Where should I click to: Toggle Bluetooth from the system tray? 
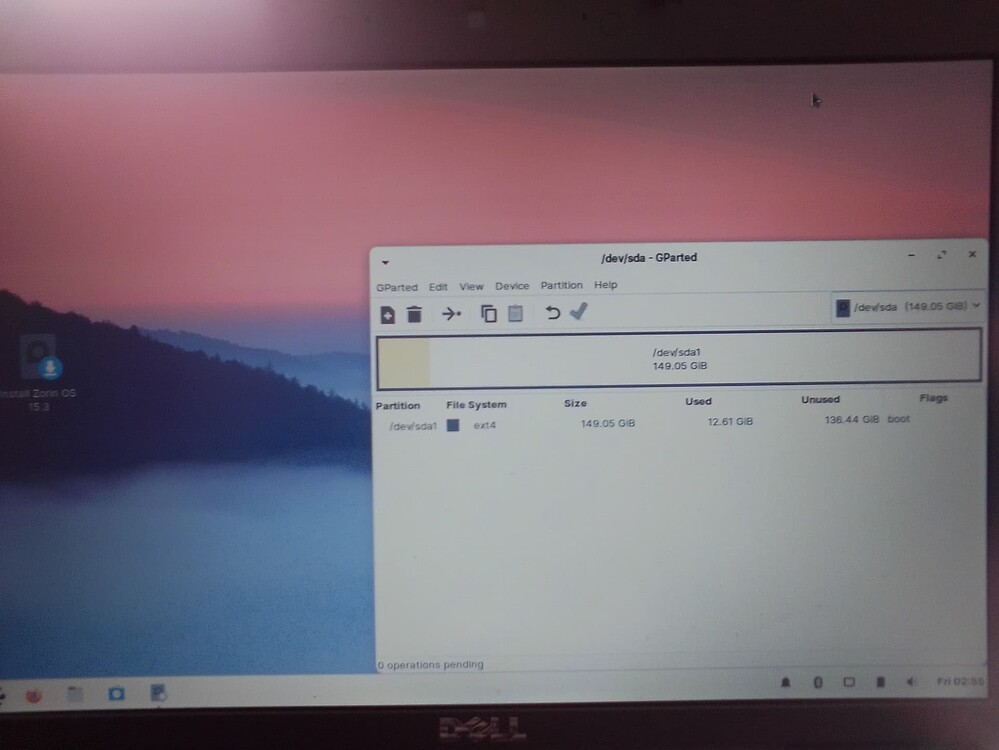point(817,683)
